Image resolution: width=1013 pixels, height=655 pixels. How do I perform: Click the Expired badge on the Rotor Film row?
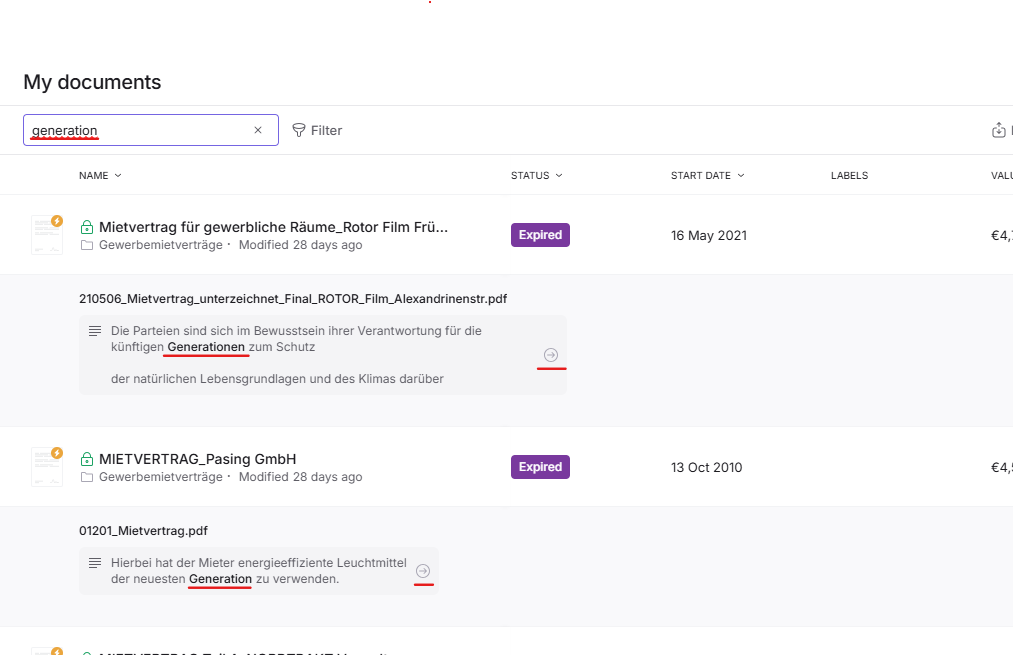click(540, 235)
